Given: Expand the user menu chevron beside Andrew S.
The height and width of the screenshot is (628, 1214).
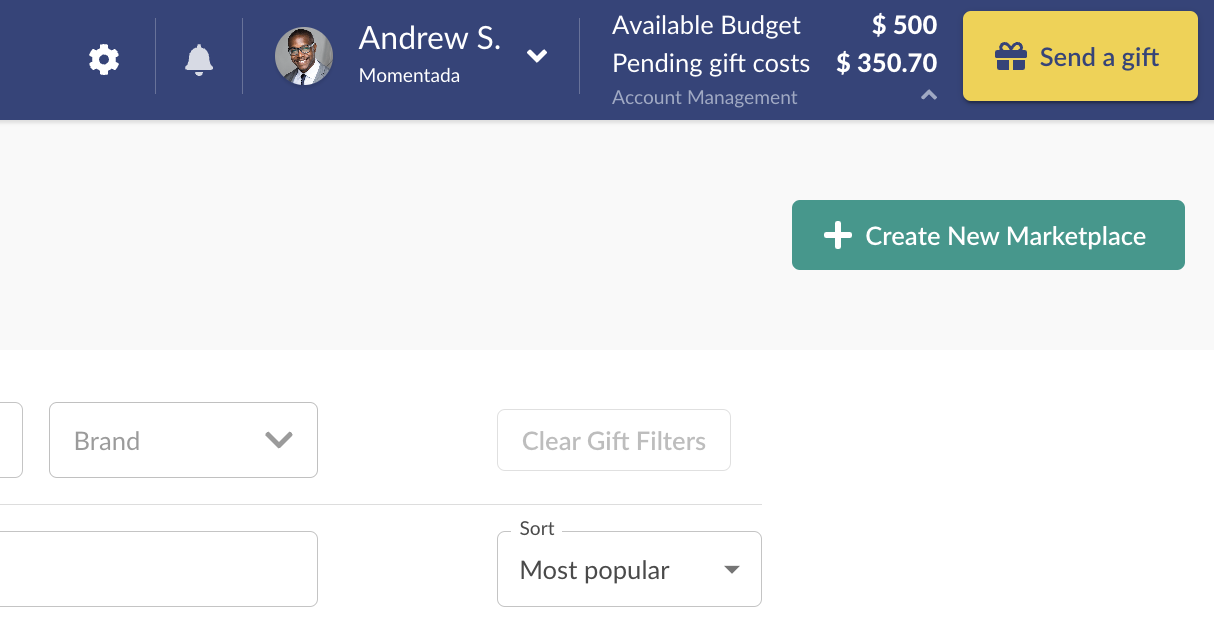Looking at the screenshot, I should tap(537, 56).
